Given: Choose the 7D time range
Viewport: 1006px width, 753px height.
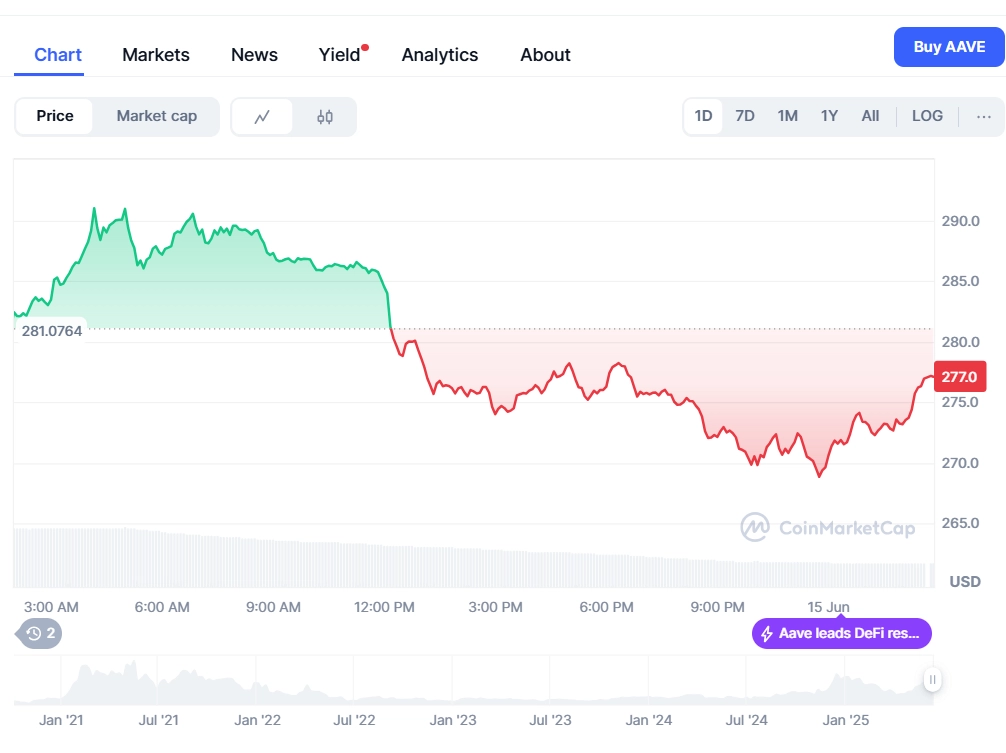Looking at the screenshot, I should point(744,116).
